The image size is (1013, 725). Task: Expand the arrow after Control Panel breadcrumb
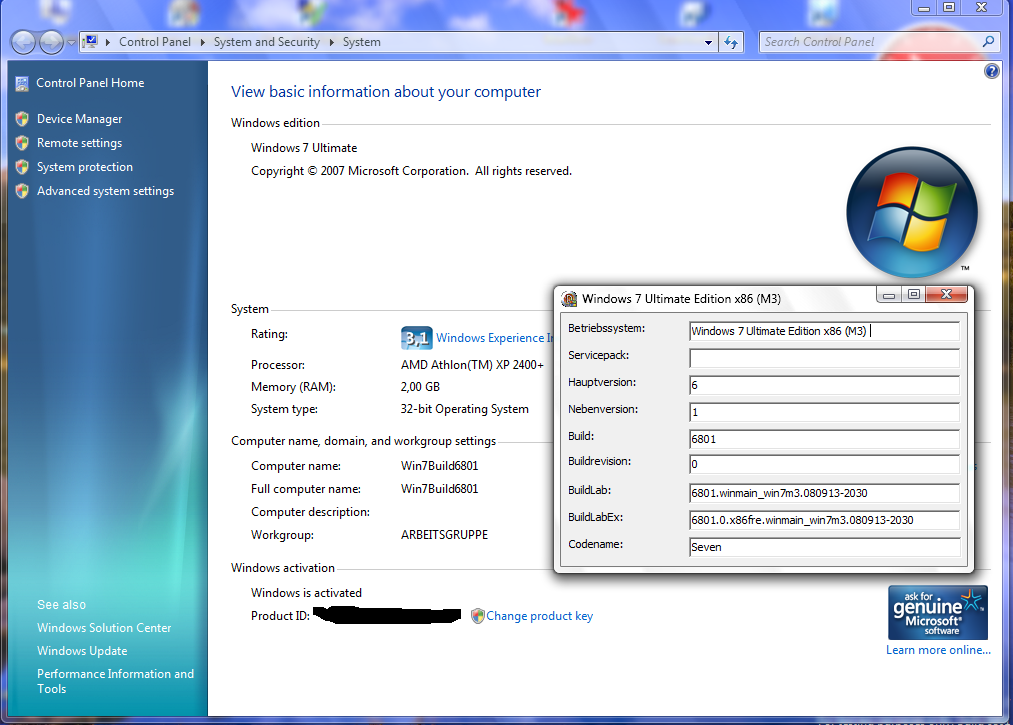[202, 42]
